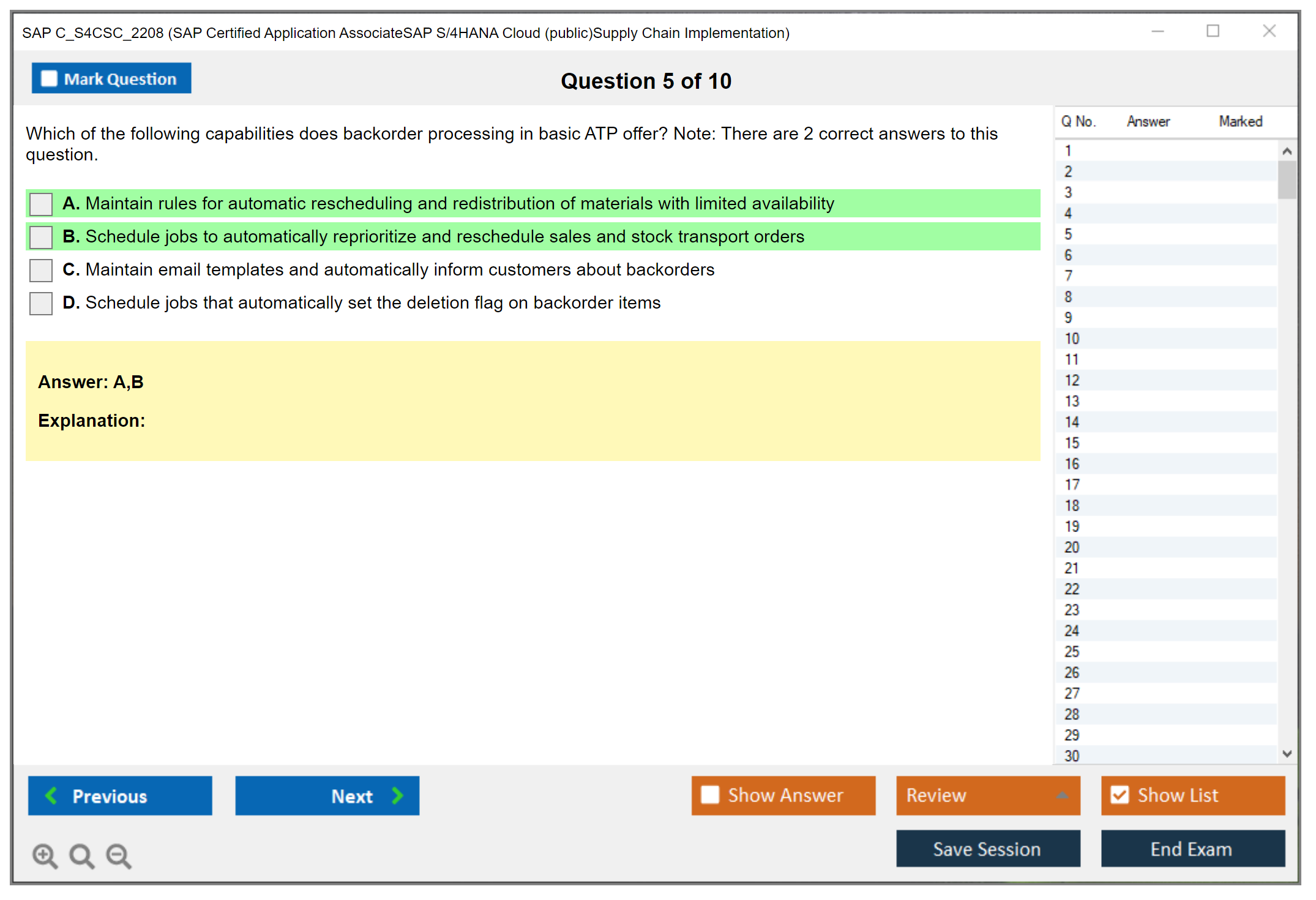Select checkbox for answer D
This screenshot has width=1316, height=900.
[x=41, y=303]
